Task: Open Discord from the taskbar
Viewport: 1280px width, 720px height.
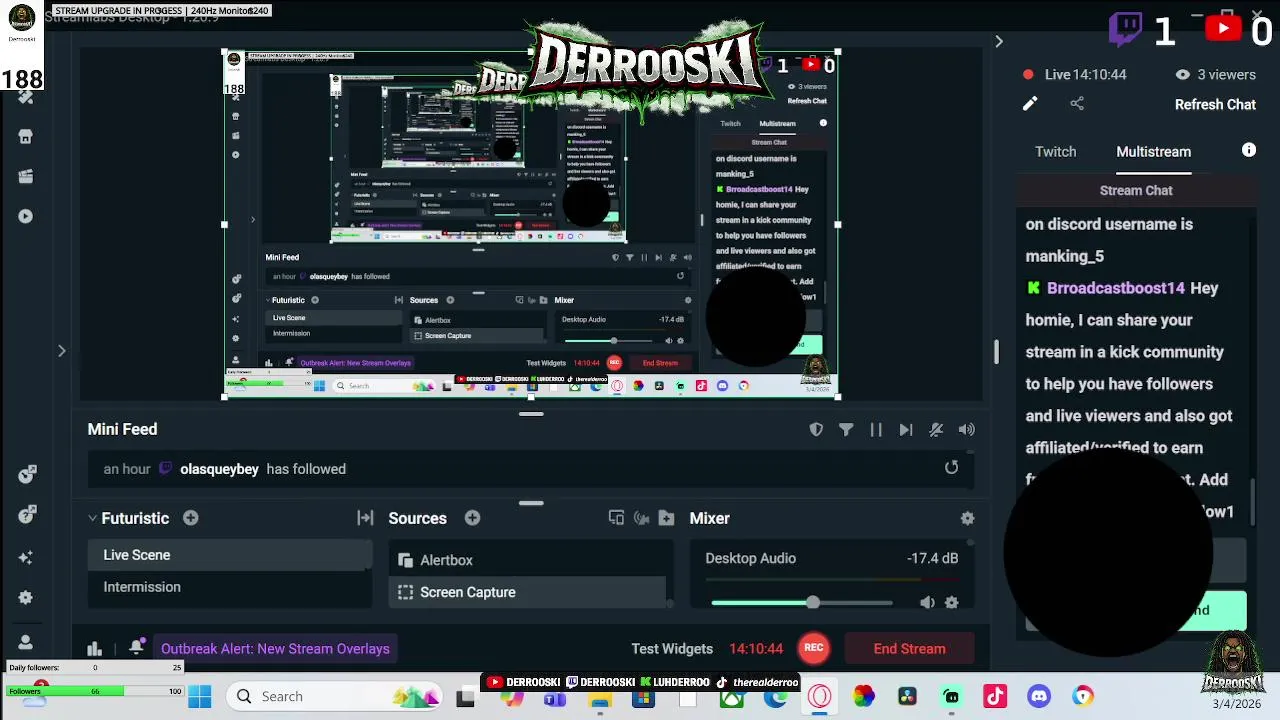Action: tap(1039, 696)
